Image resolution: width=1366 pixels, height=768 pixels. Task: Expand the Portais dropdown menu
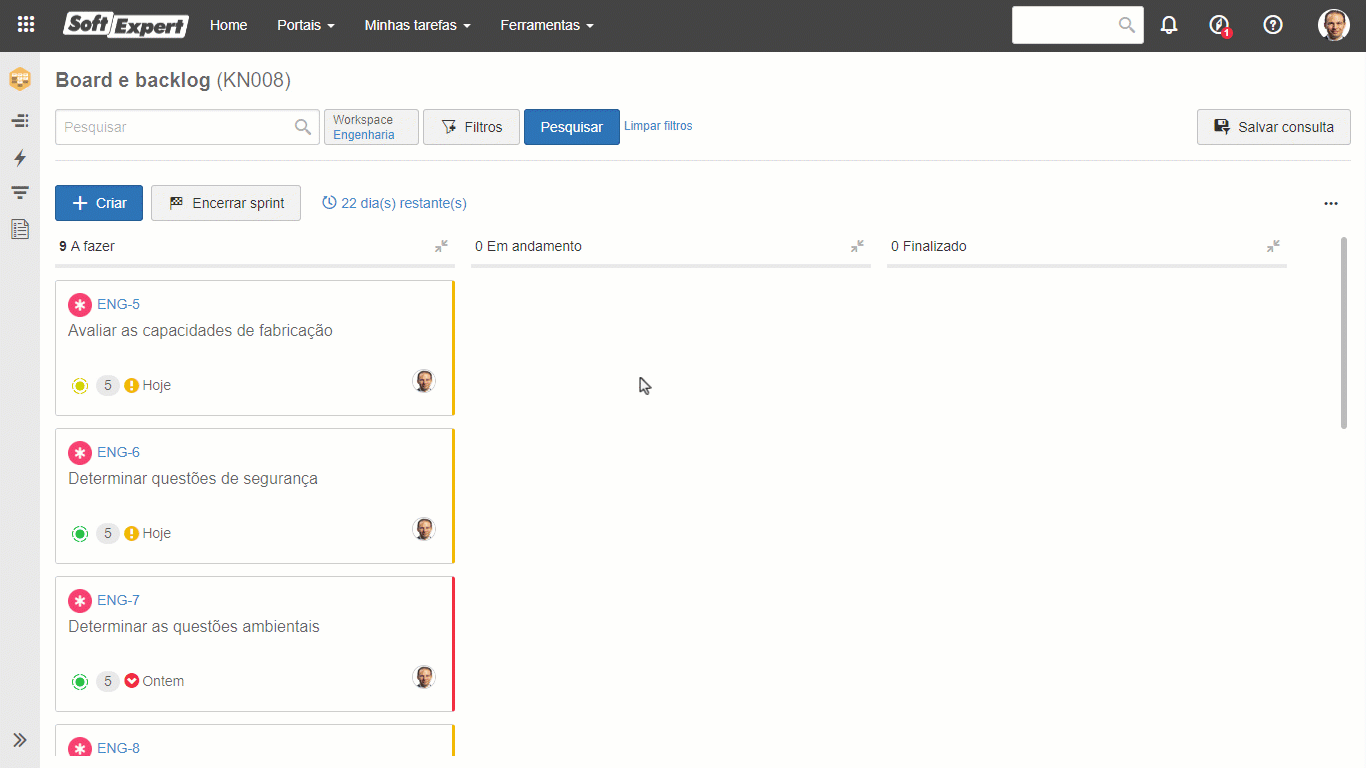coord(305,25)
